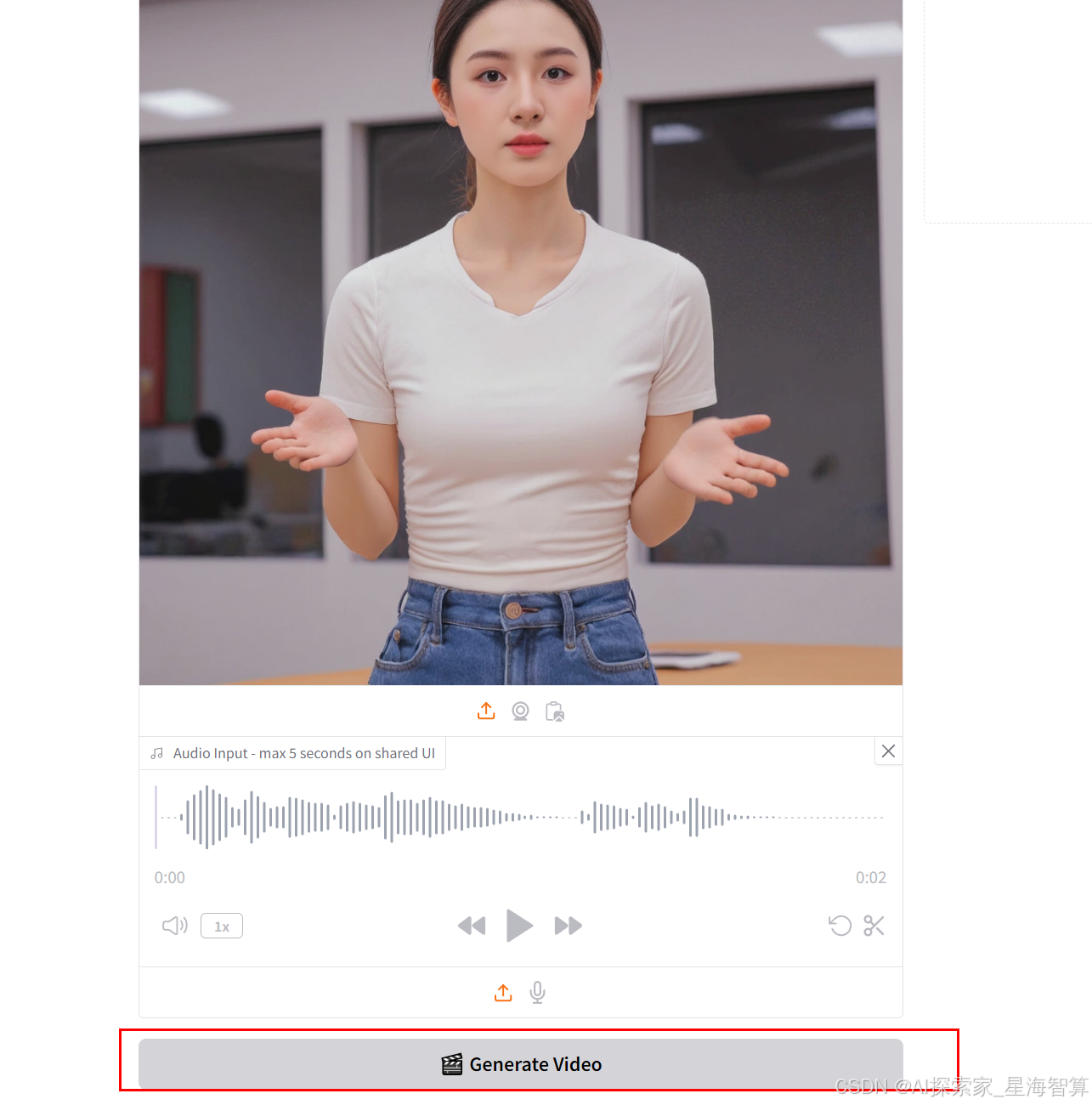Reset the audio clip with the undo icon
Screen dimensions: 1092x1105
click(x=840, y=926)
